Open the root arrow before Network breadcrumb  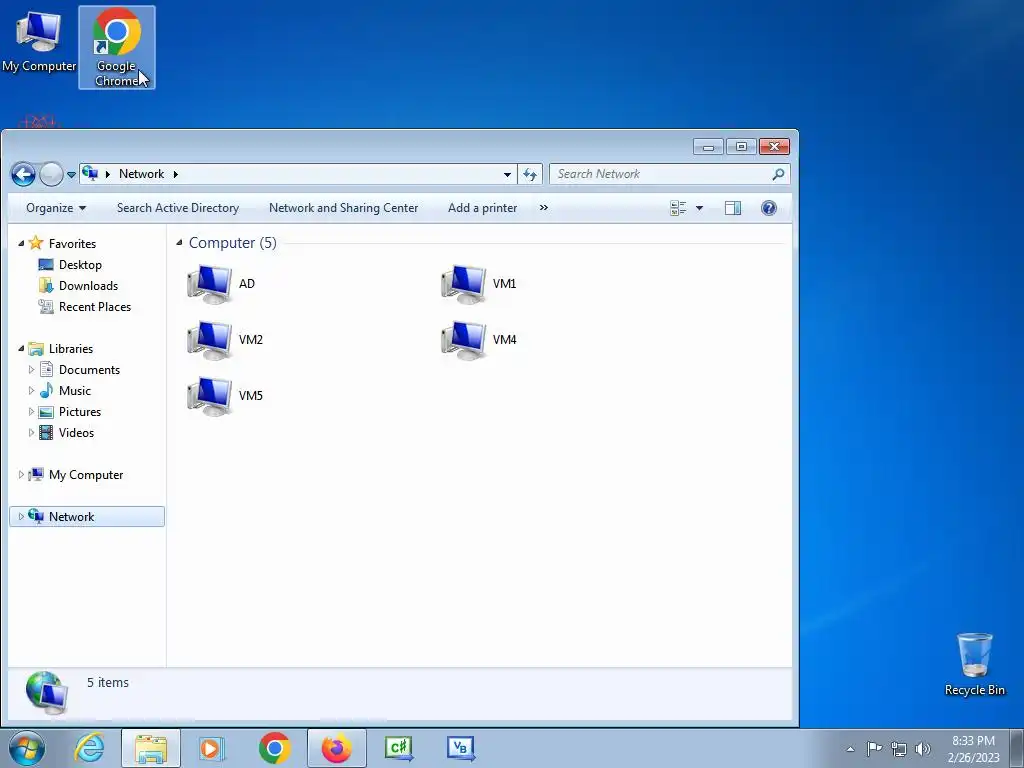coord(108,174)
